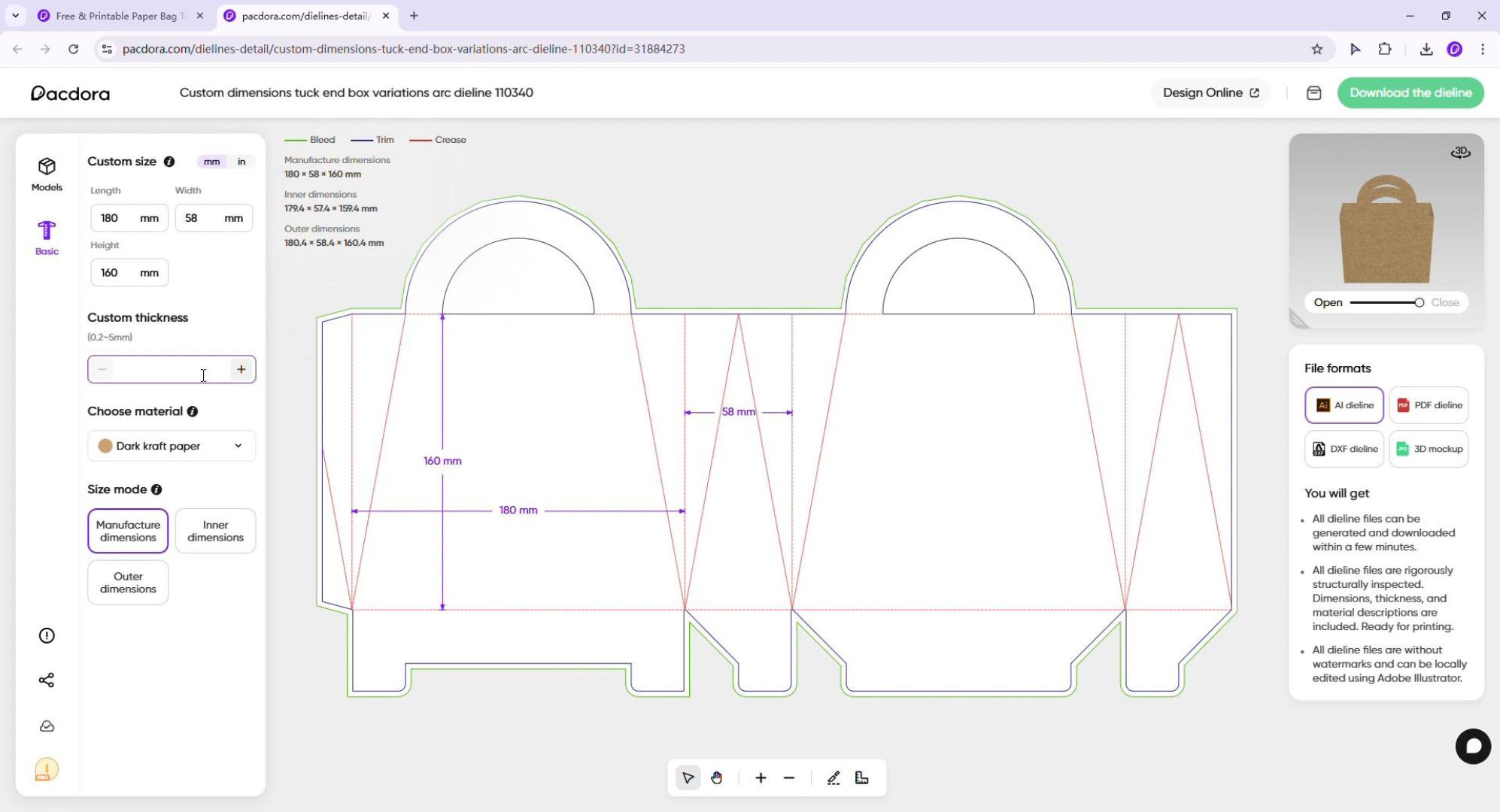Increase thickness with plus stepper
The height and width of the screenshot is (812, 1500).
pos(241,369)
